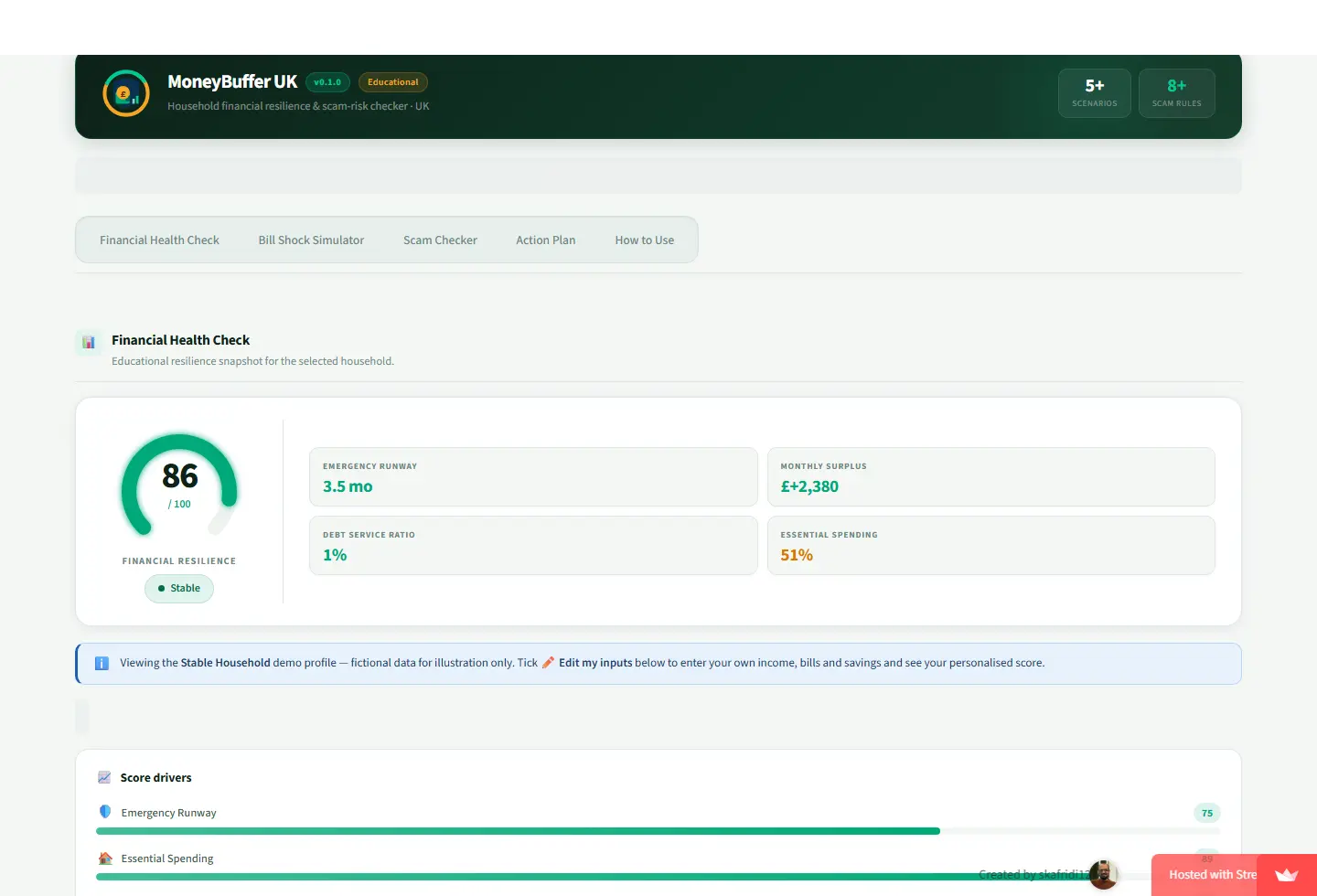
Task: Click the Stable status pill
Action: coord(179,589)
